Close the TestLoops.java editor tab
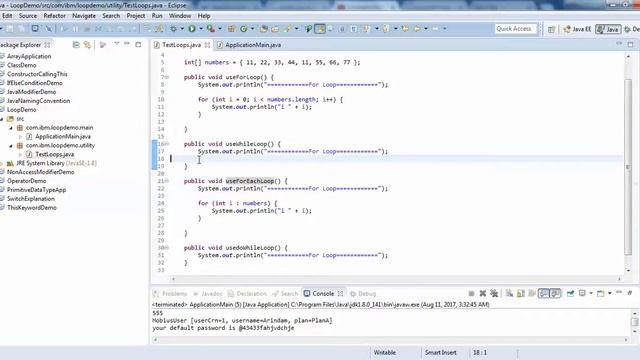The width and height of the screenshot is (640, 360). (207, 45)
